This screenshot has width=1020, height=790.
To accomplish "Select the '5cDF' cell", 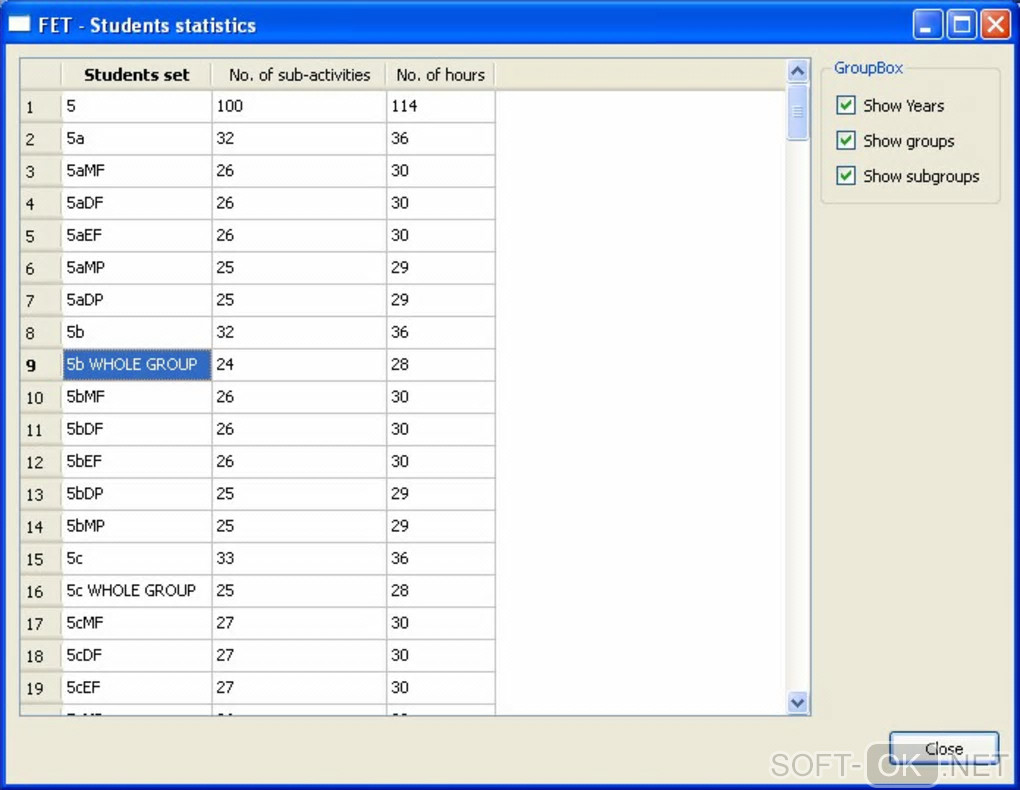I will pos(137,655).
